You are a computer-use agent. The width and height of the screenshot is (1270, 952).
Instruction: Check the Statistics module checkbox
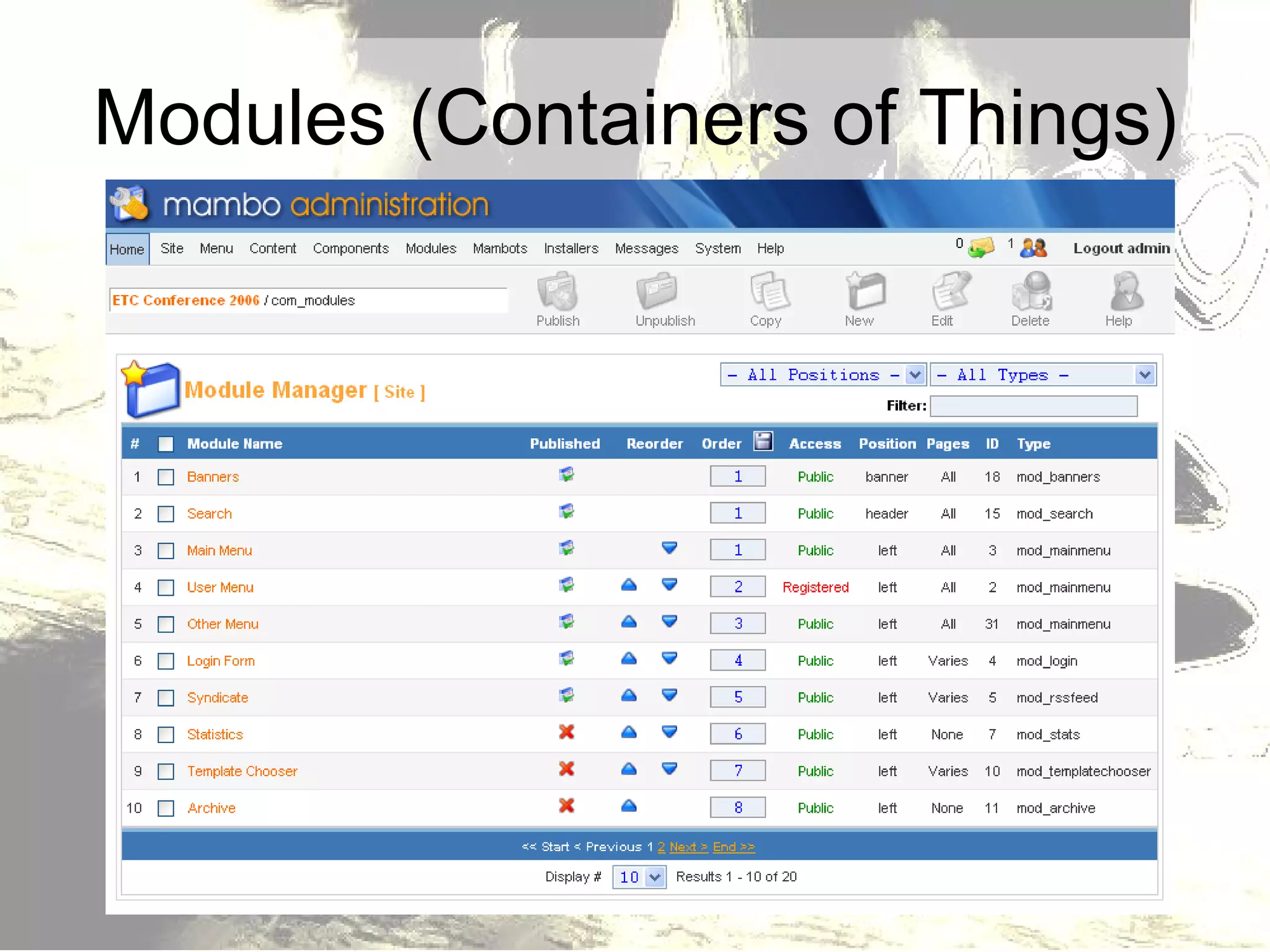point(166,735)
